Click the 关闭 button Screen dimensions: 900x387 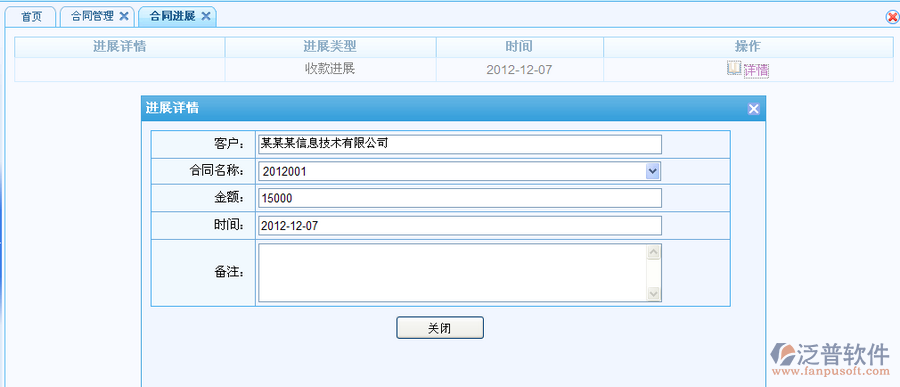[x=440, y=328]
